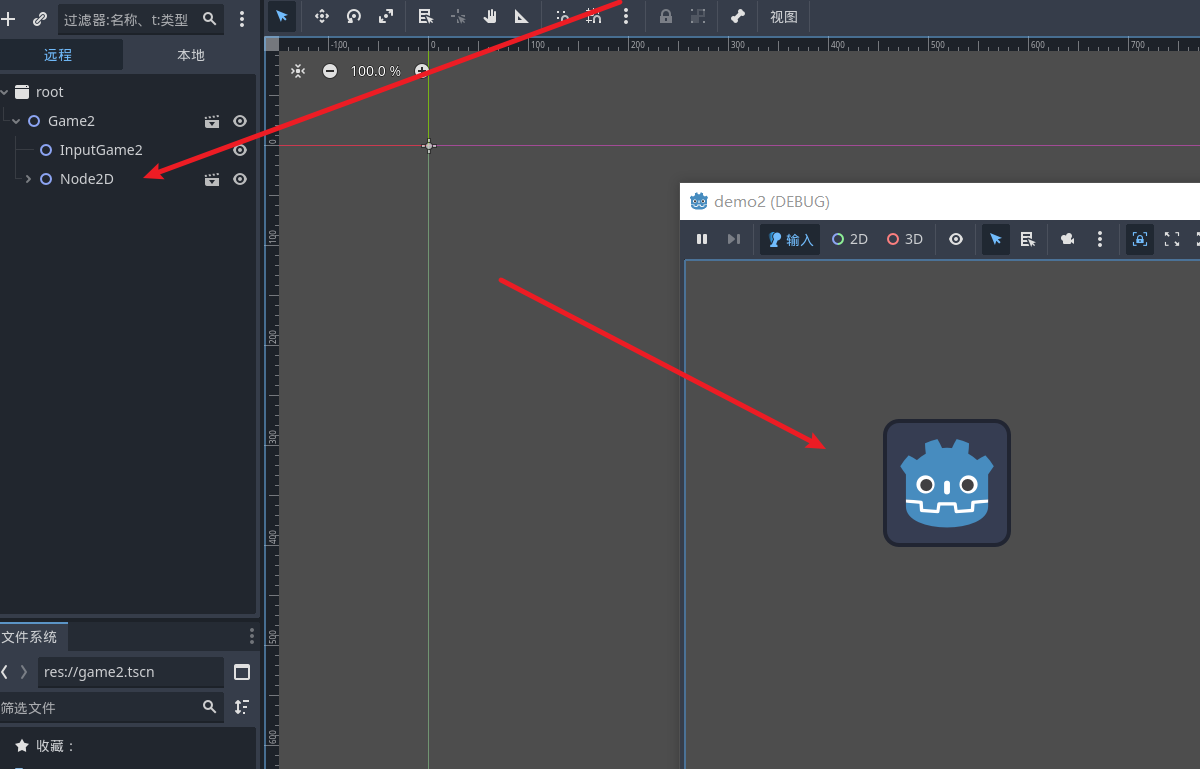Toggle camera override in demo2 toolbar

pos(1068,239)
